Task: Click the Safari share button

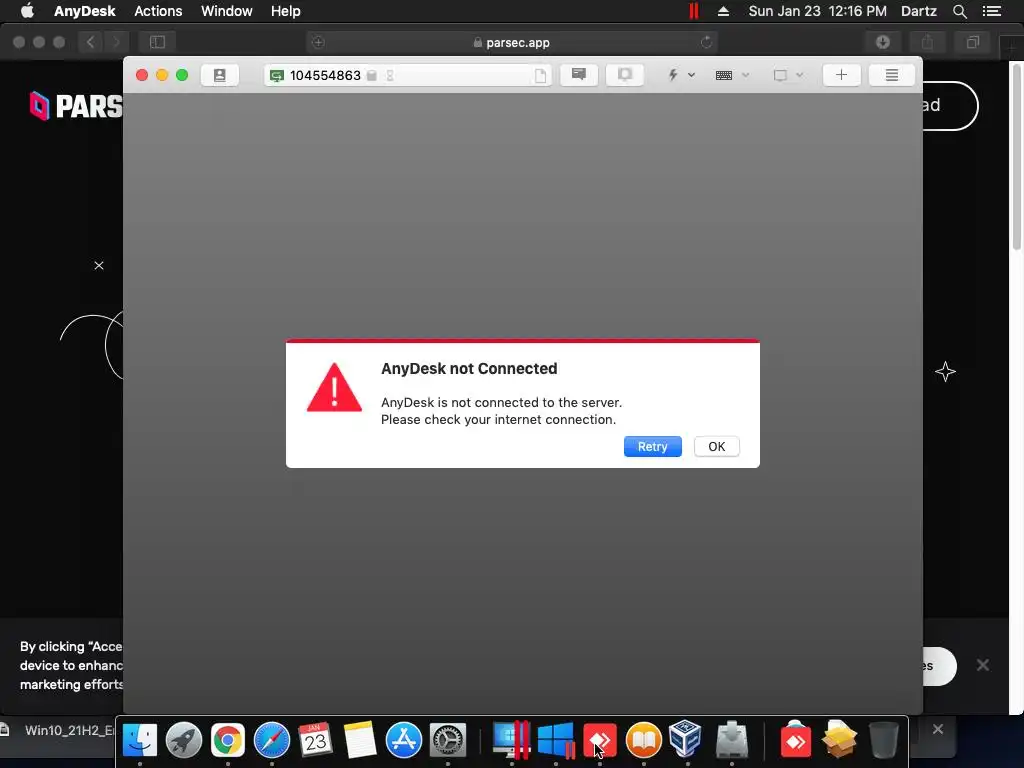Action: coord(927,42)
